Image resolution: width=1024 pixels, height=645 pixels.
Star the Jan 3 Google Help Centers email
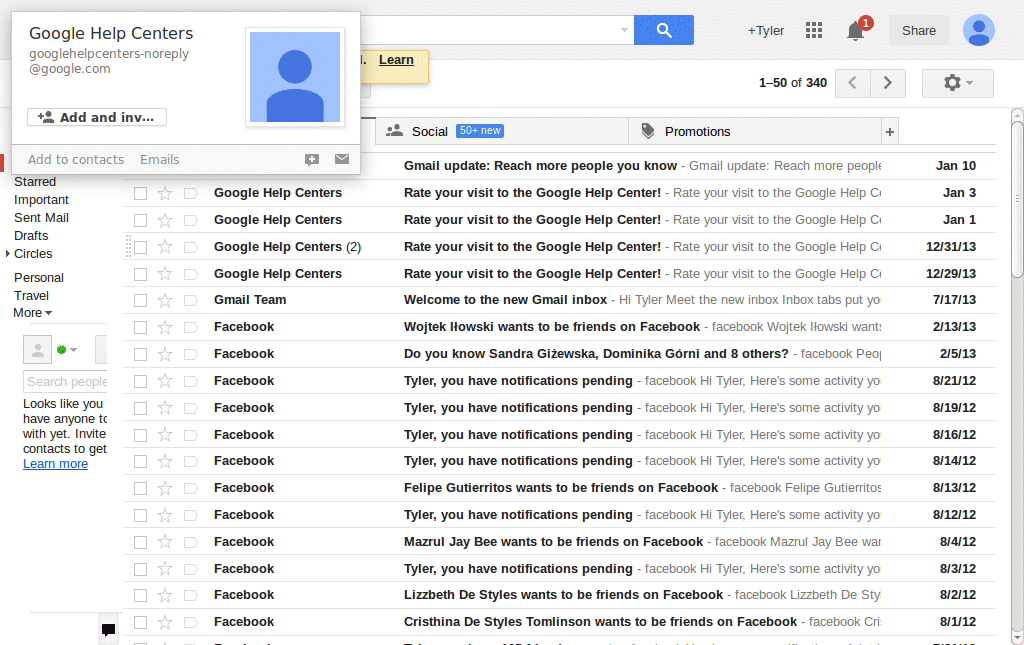165,193
